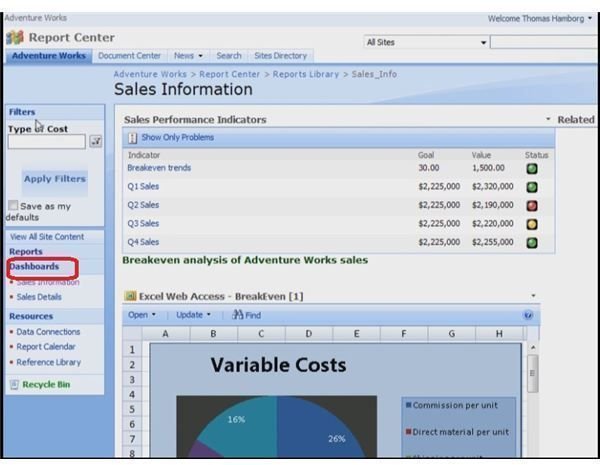Click Show Only Problems link
The image size is (600, 465).
178,137
